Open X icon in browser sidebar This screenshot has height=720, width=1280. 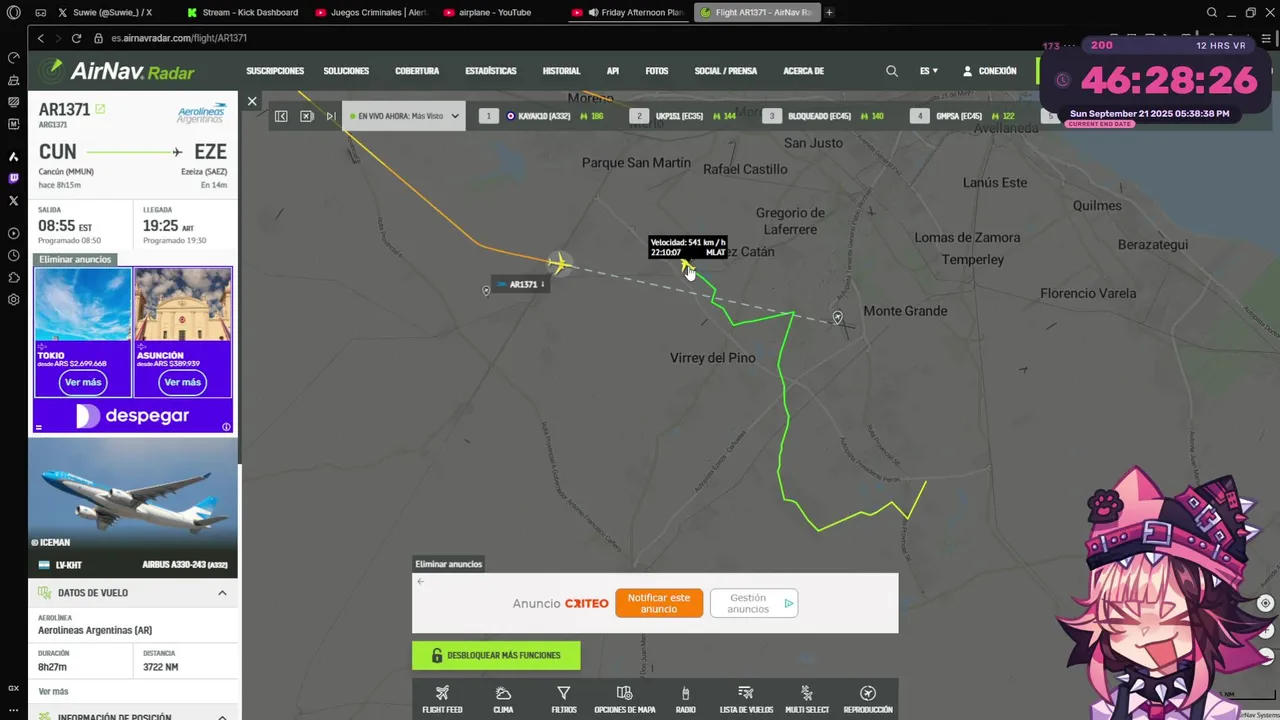(14, 200)
